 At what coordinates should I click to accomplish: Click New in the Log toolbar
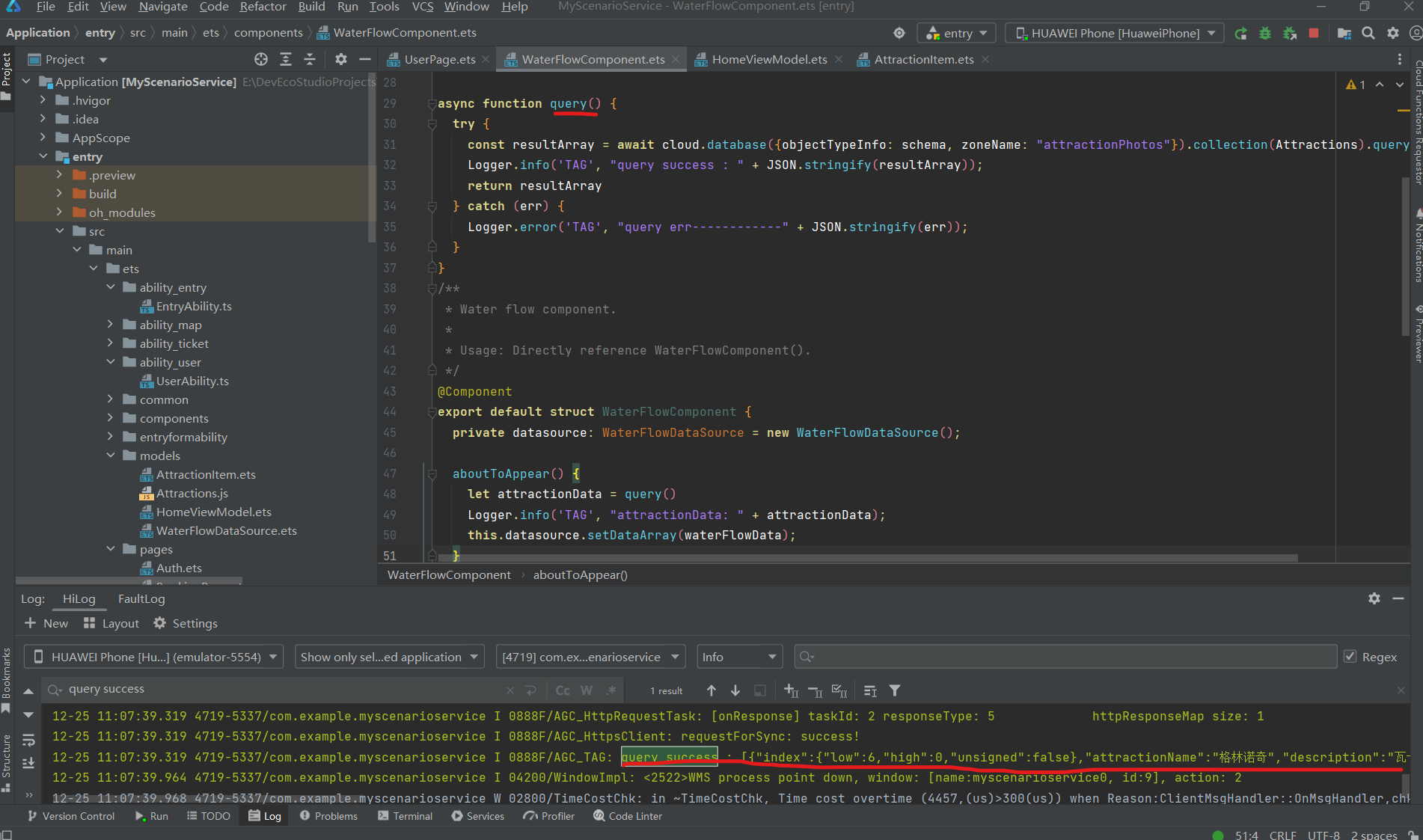pyautogui.click(x=46, y=623)
